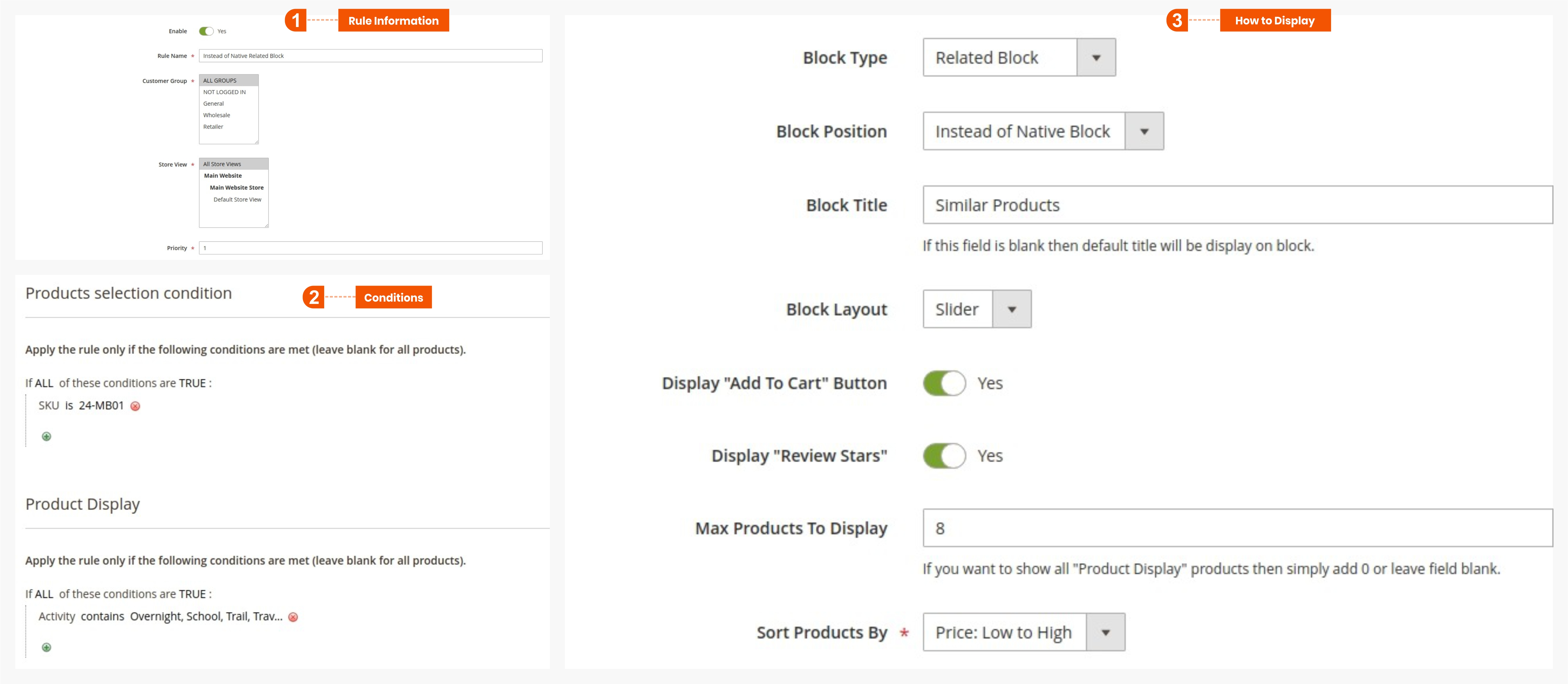The height and width of the screenshot is (684, 1568).
Task: Pick Wholesale in Customer Group list
Action: [x=217, y=115]
